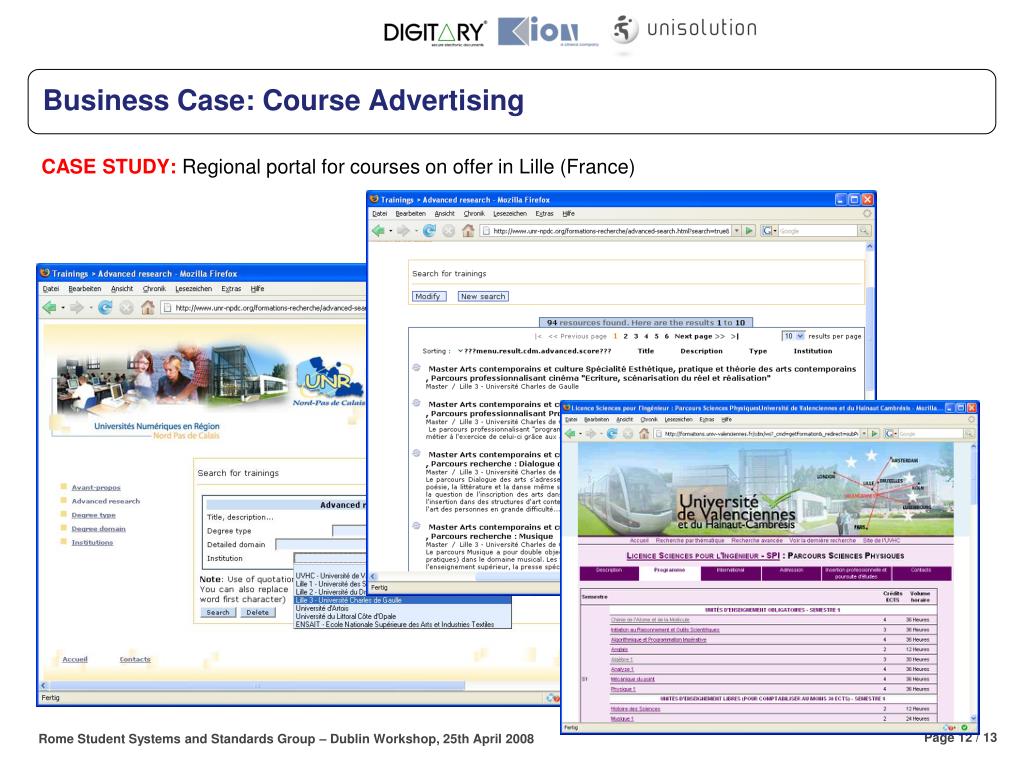Image resolution: width=1024 pixels, height=768 pixels.
Task: Reload the search results window page
Action: coord(429,231)
